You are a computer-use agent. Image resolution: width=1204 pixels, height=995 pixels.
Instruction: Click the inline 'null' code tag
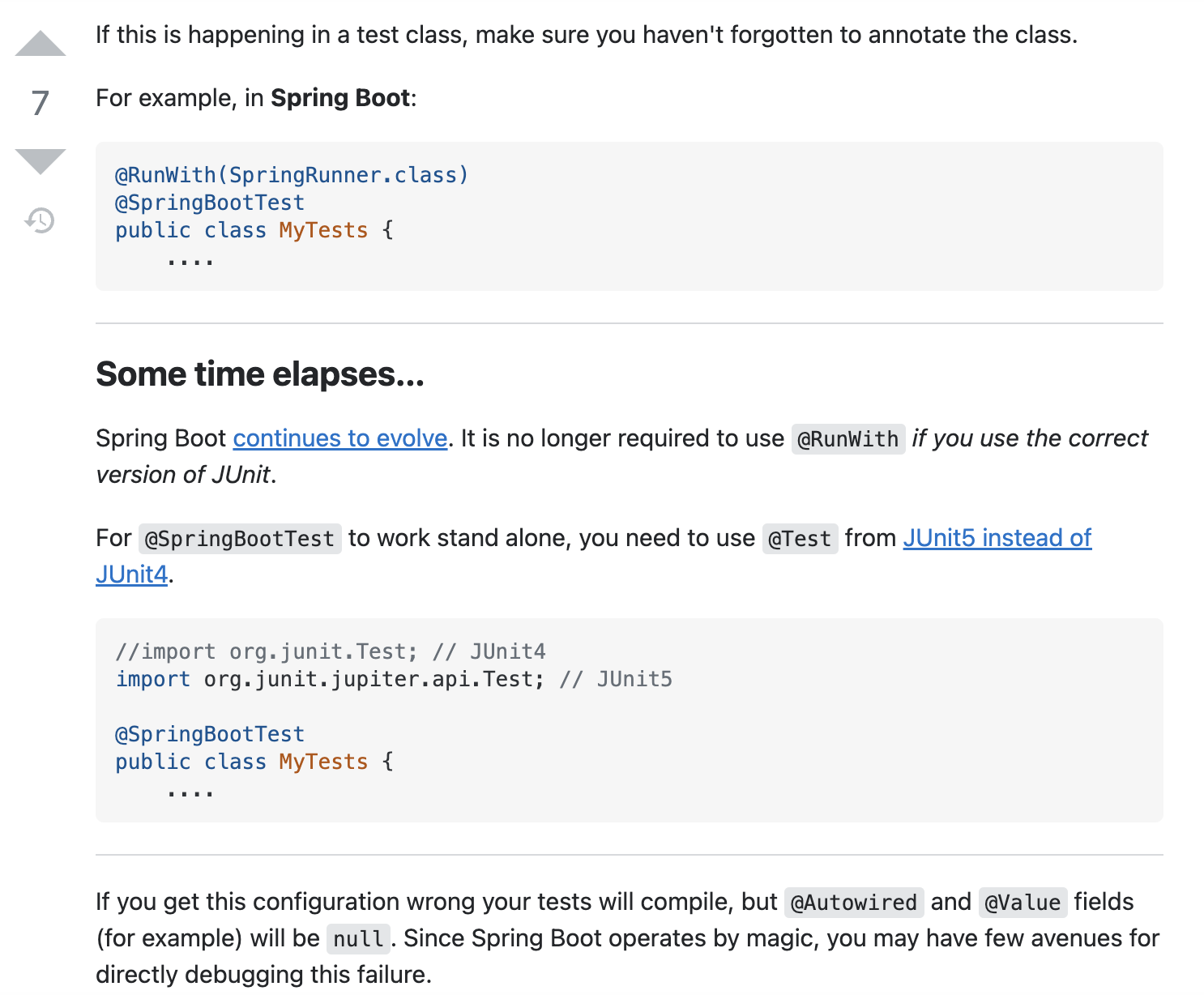coord(358,939)
